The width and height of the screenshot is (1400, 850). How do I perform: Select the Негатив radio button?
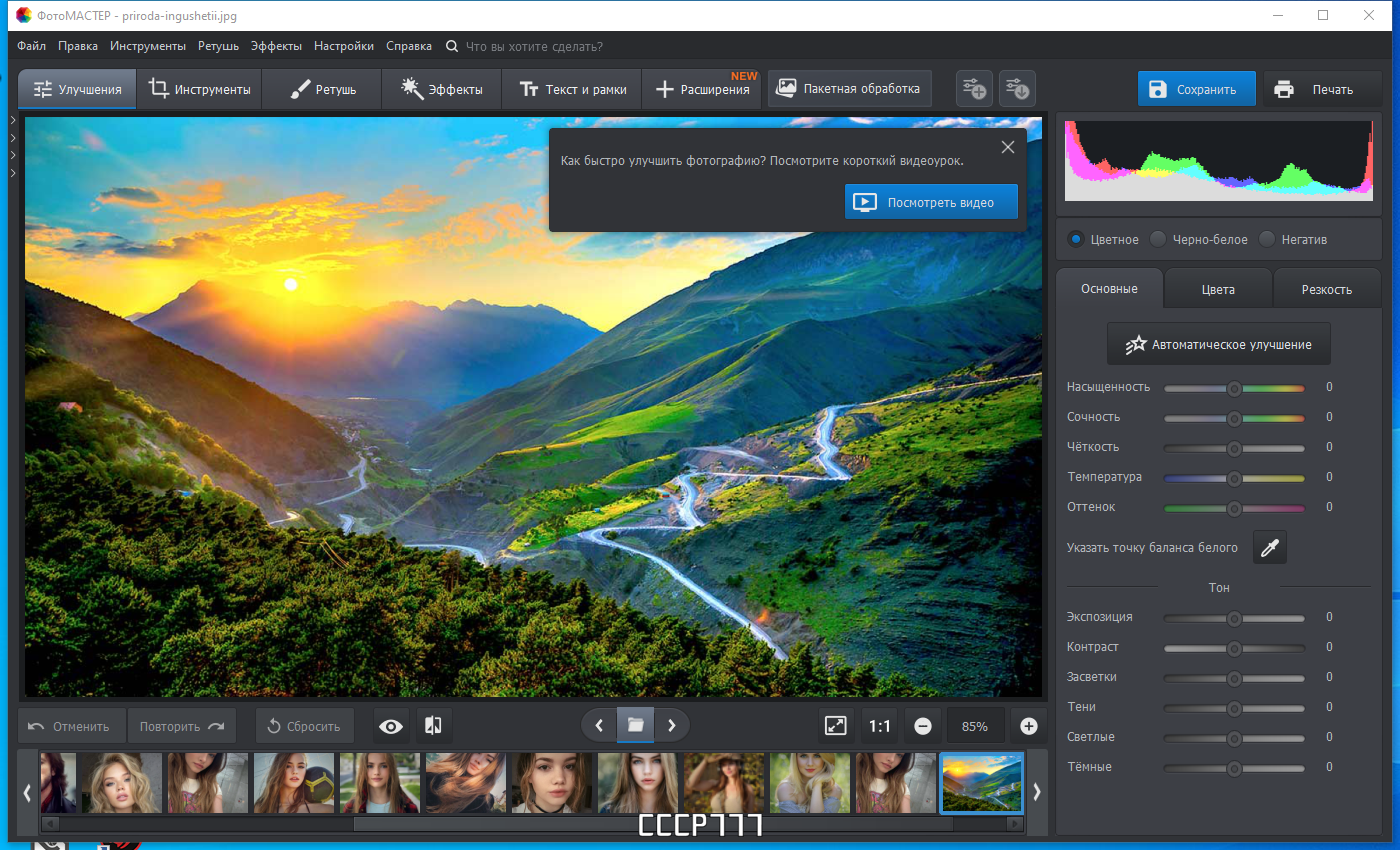click(x=1267, y=239)
